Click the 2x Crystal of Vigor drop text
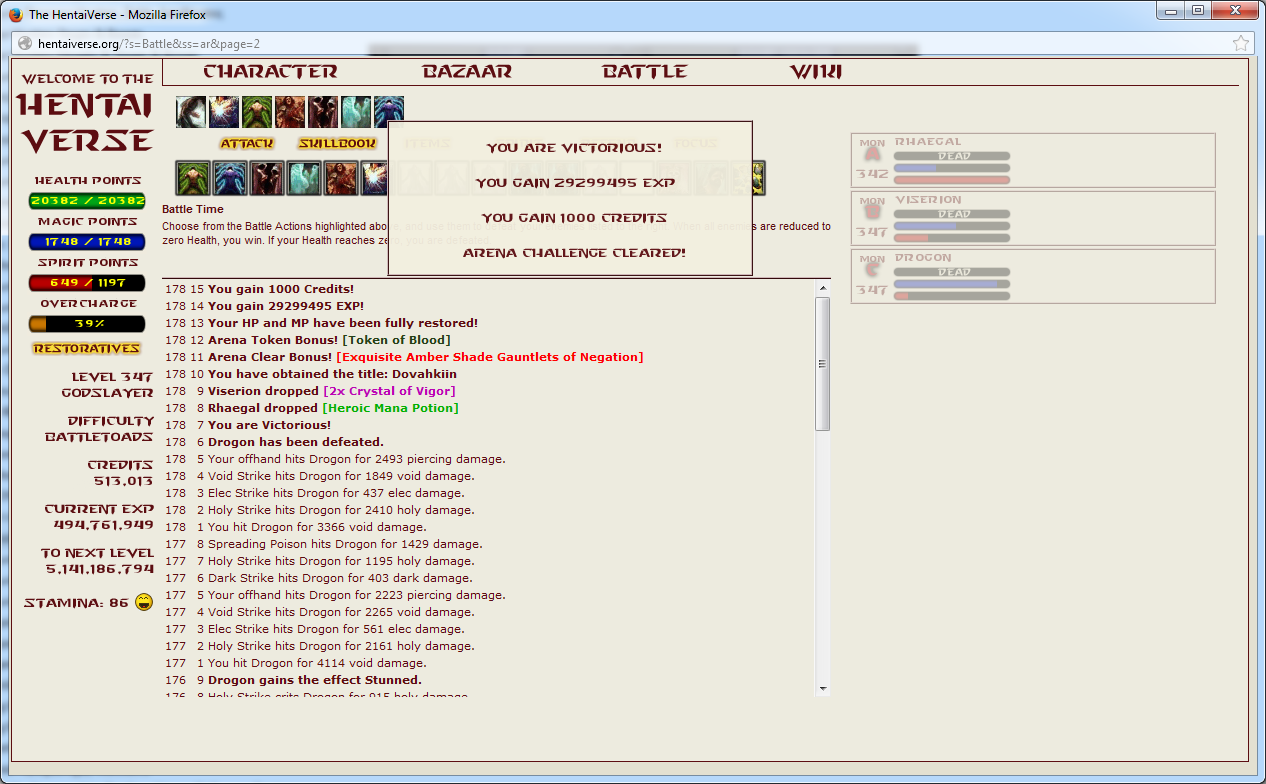 click(389, 391)
